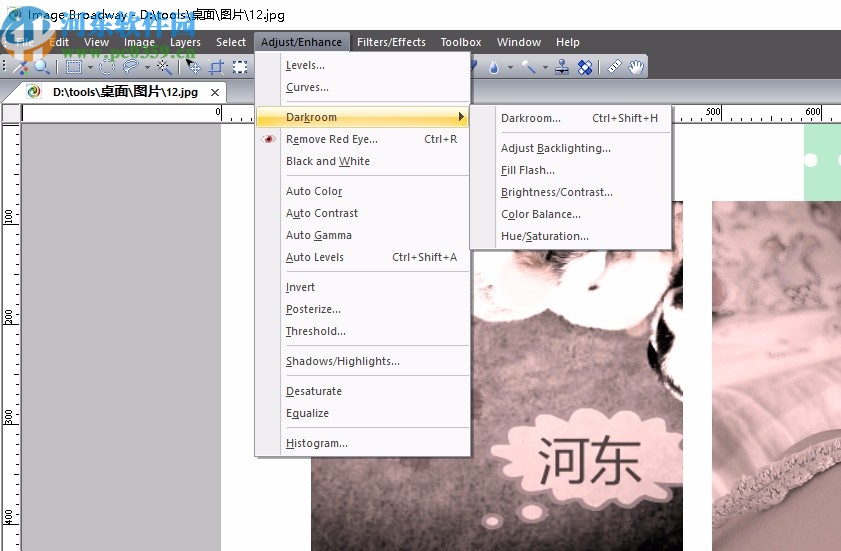This screenshot has width=841, height=551.
Task: Apply Auto Color
Action: pyautogui.click(x=363, y=191)
